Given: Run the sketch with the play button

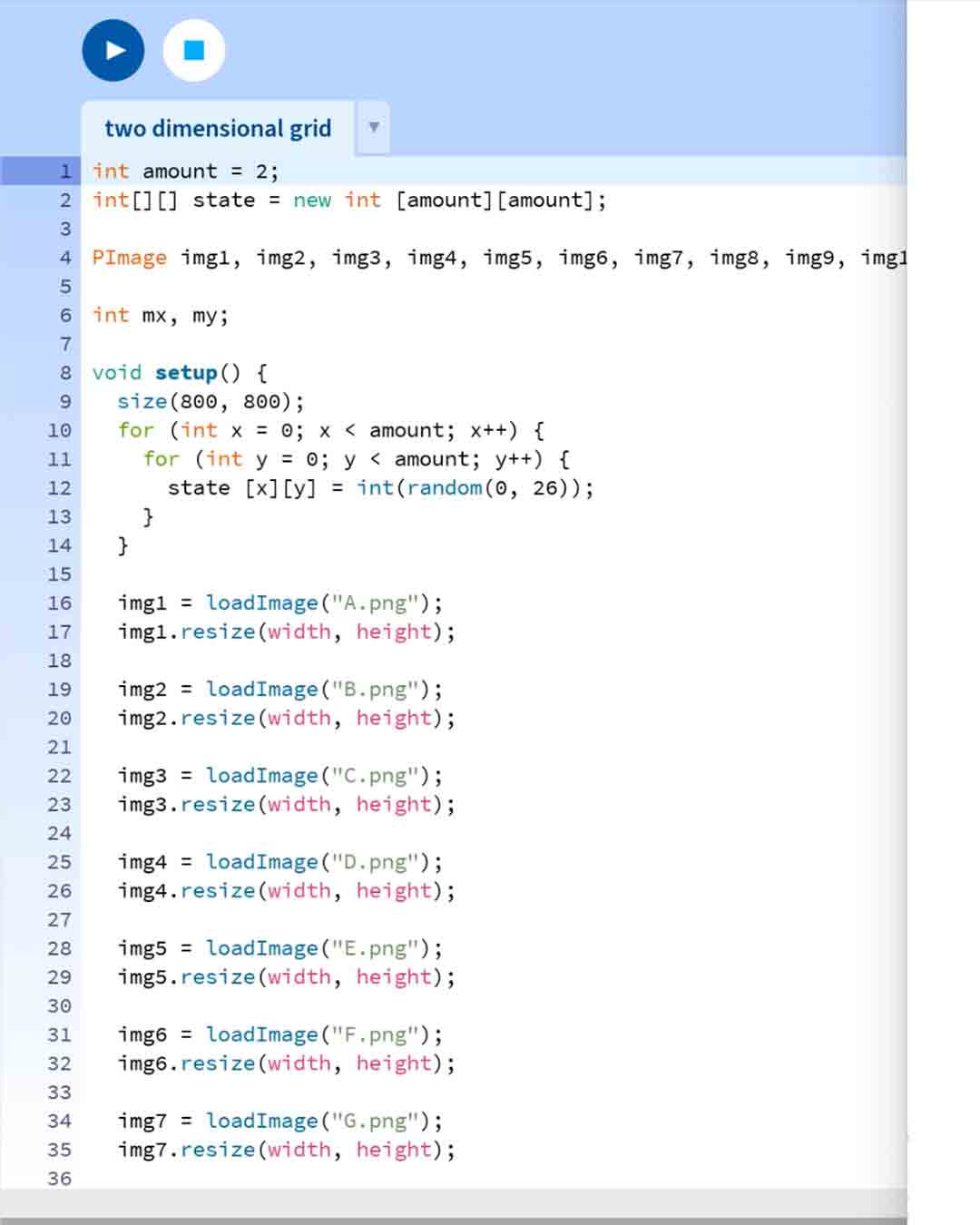Looking at the screenshot, I should [113, 51].
